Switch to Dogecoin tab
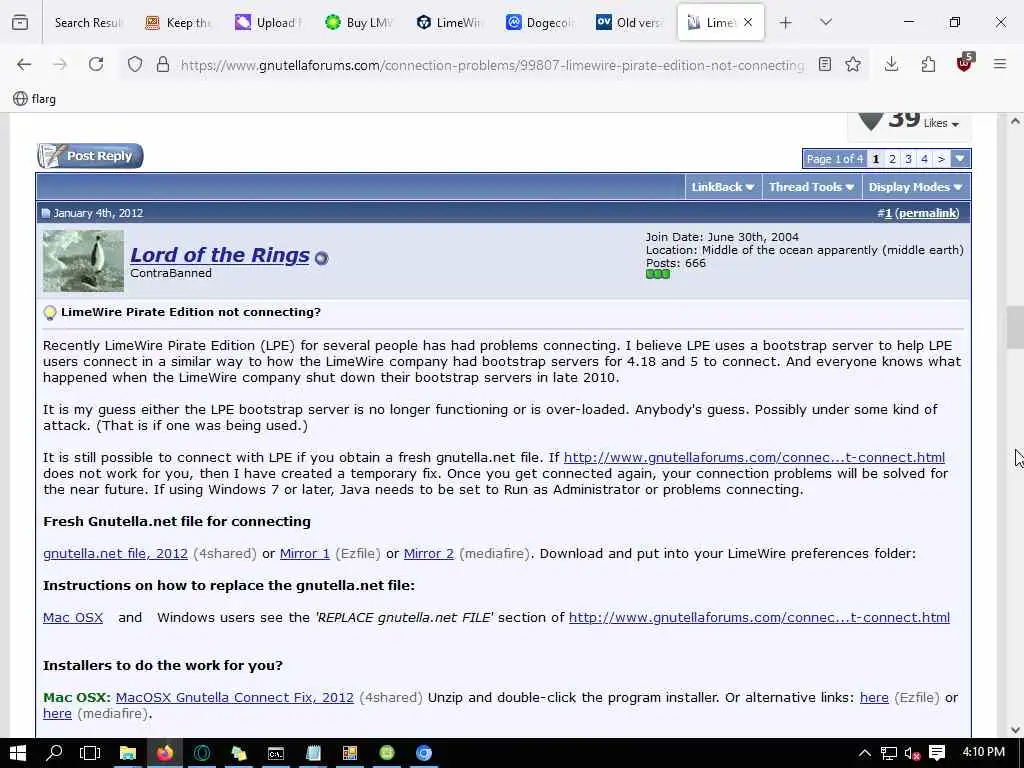This screenshot has width=1024, height=768. click(539, 23)
